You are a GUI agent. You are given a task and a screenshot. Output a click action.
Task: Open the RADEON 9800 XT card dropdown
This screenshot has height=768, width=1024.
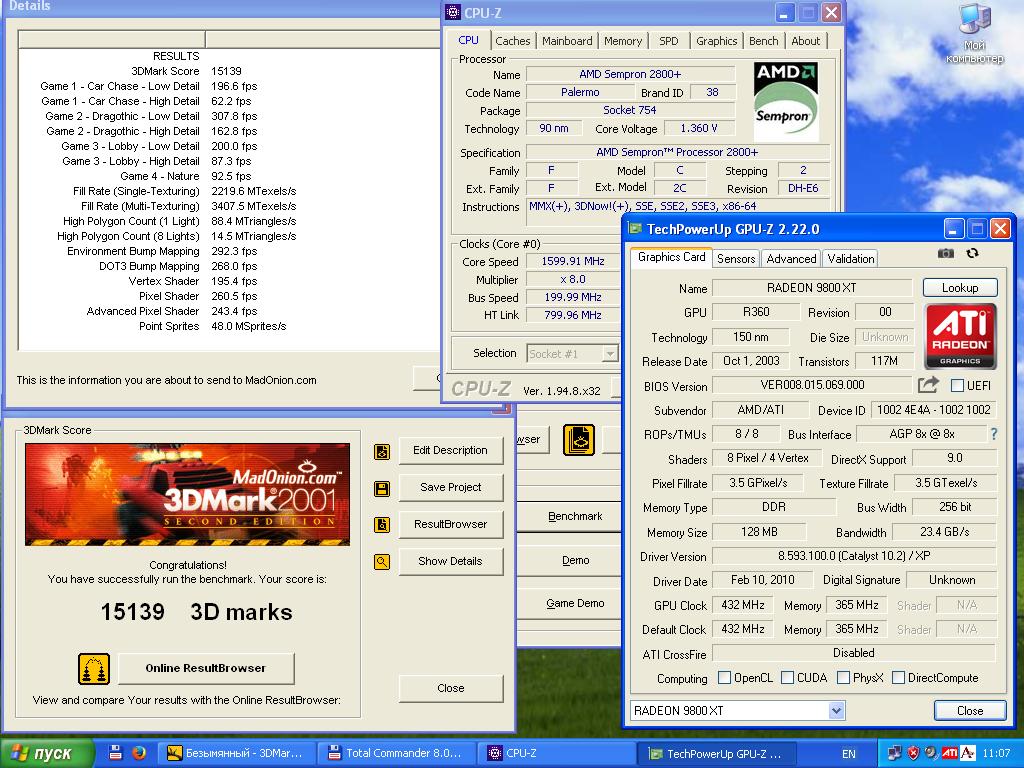(837, 711)
